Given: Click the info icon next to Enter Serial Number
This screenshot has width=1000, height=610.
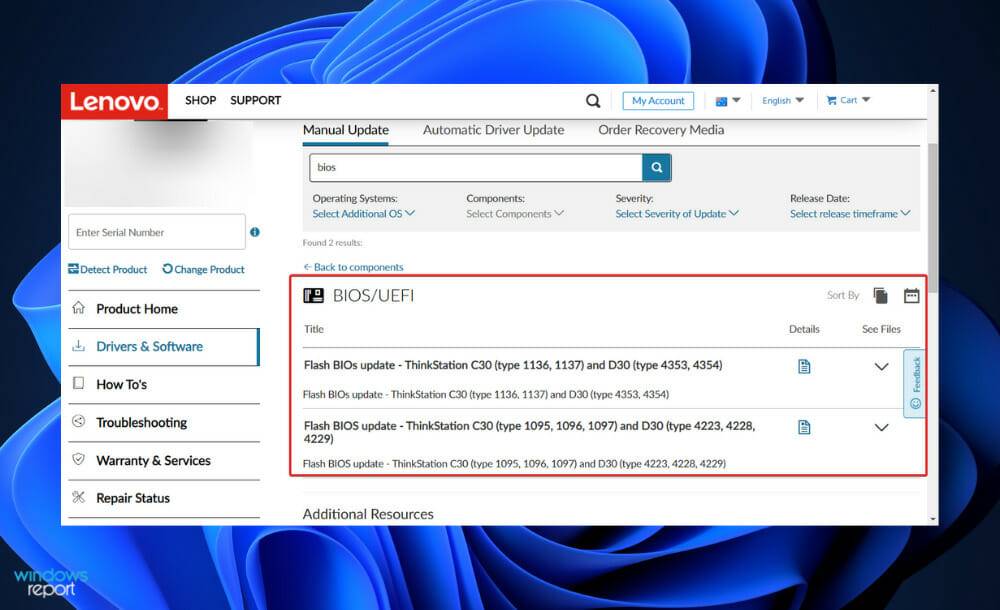Looking at the screenshot, I should (x=254, y=232).
